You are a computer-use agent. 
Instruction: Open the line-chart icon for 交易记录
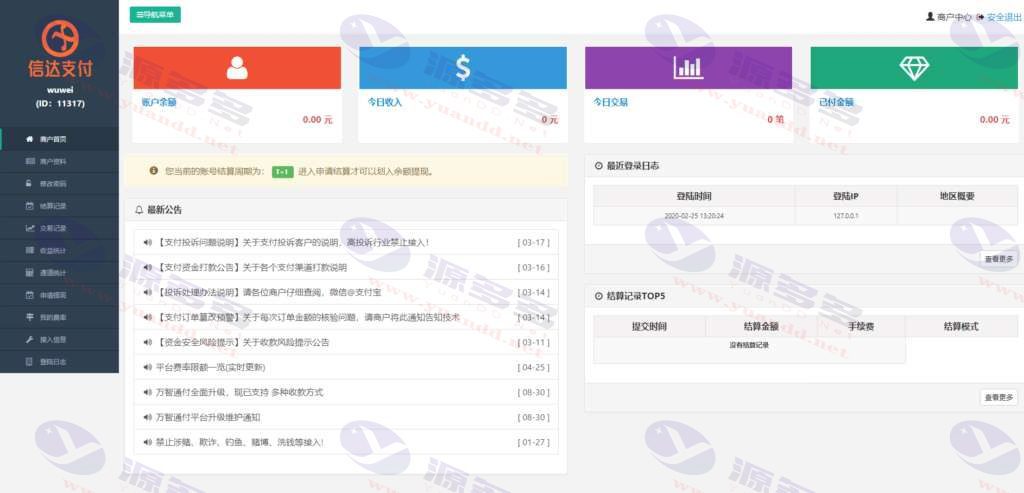29,228
